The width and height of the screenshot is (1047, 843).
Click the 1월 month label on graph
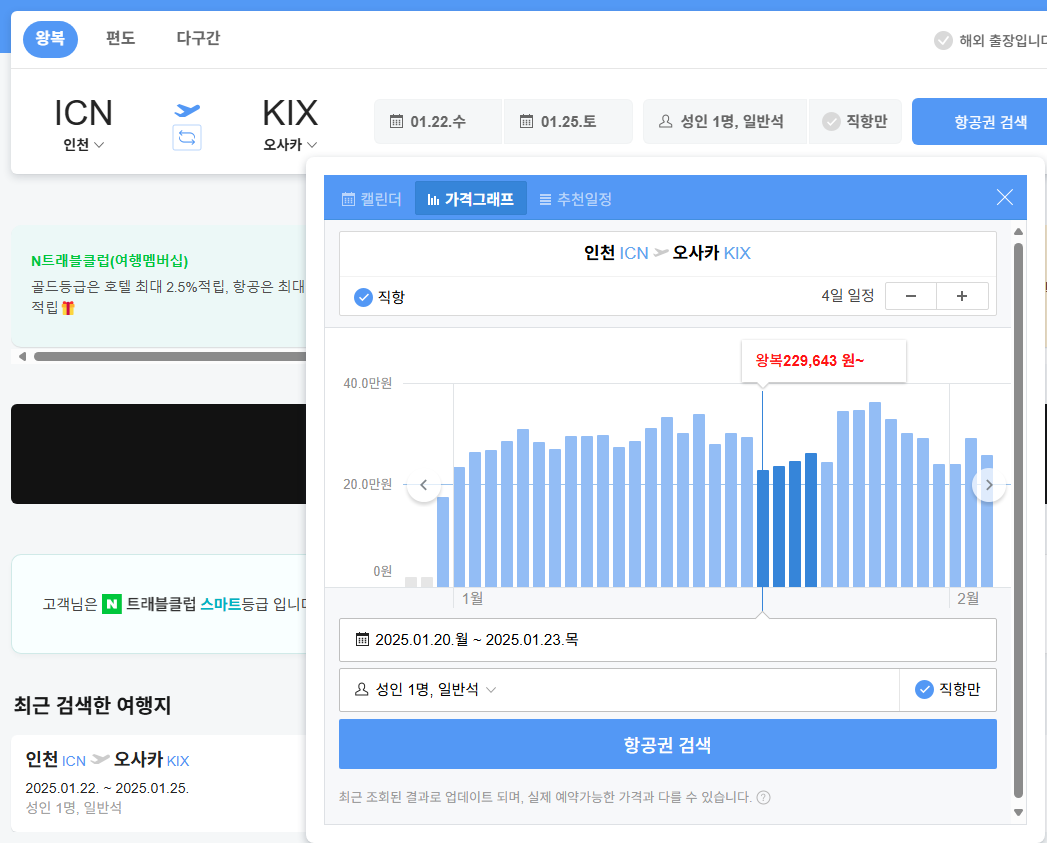pos(473,599)
